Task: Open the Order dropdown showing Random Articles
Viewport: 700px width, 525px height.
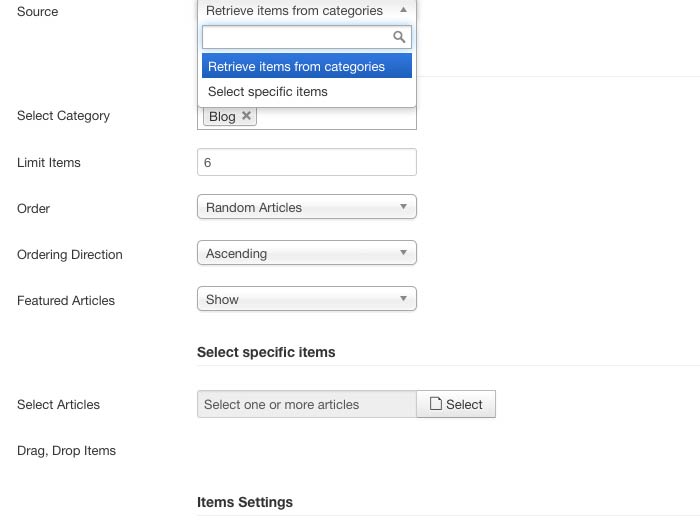Action: (306, 207)
